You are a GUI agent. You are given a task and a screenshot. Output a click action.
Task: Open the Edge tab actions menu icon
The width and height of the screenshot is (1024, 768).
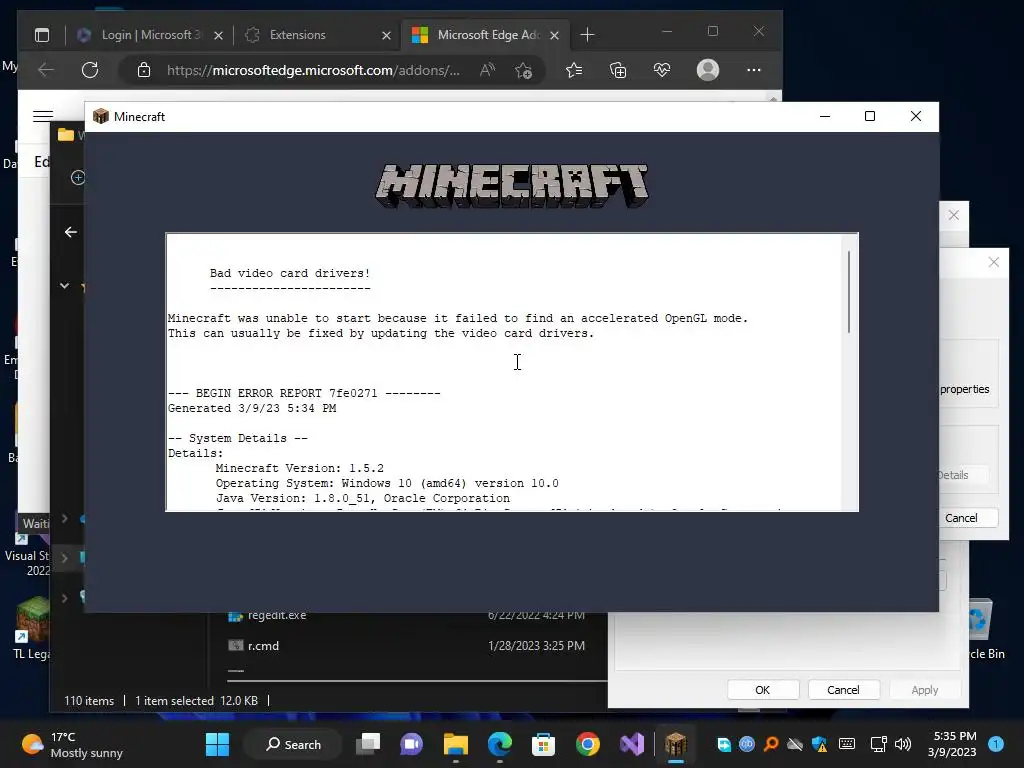point(42,35)
